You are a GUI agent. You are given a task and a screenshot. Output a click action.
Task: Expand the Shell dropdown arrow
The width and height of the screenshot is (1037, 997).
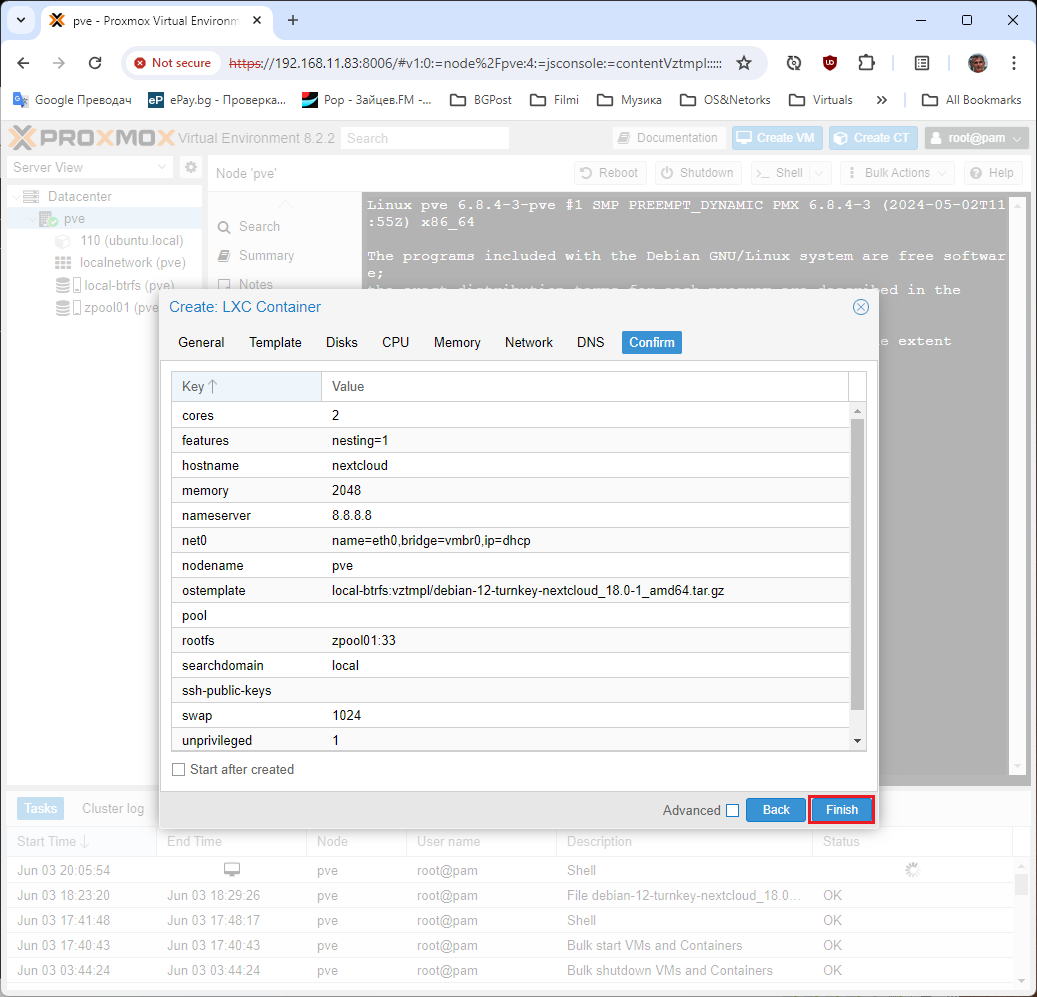(820, 173)
